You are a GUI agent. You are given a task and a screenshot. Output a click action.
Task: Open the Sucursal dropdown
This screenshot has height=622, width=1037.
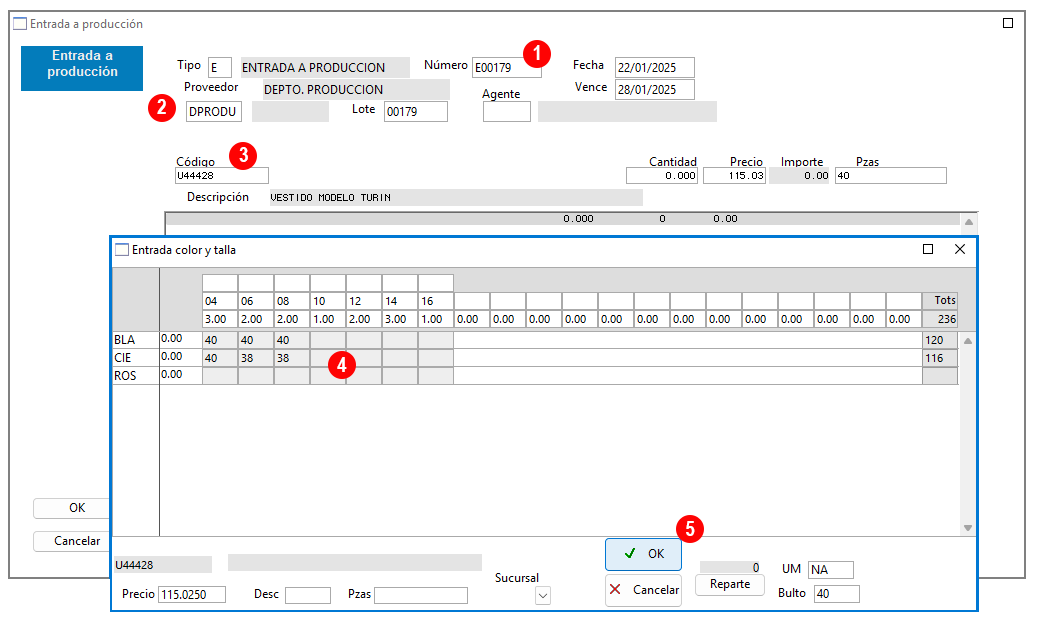543,596
